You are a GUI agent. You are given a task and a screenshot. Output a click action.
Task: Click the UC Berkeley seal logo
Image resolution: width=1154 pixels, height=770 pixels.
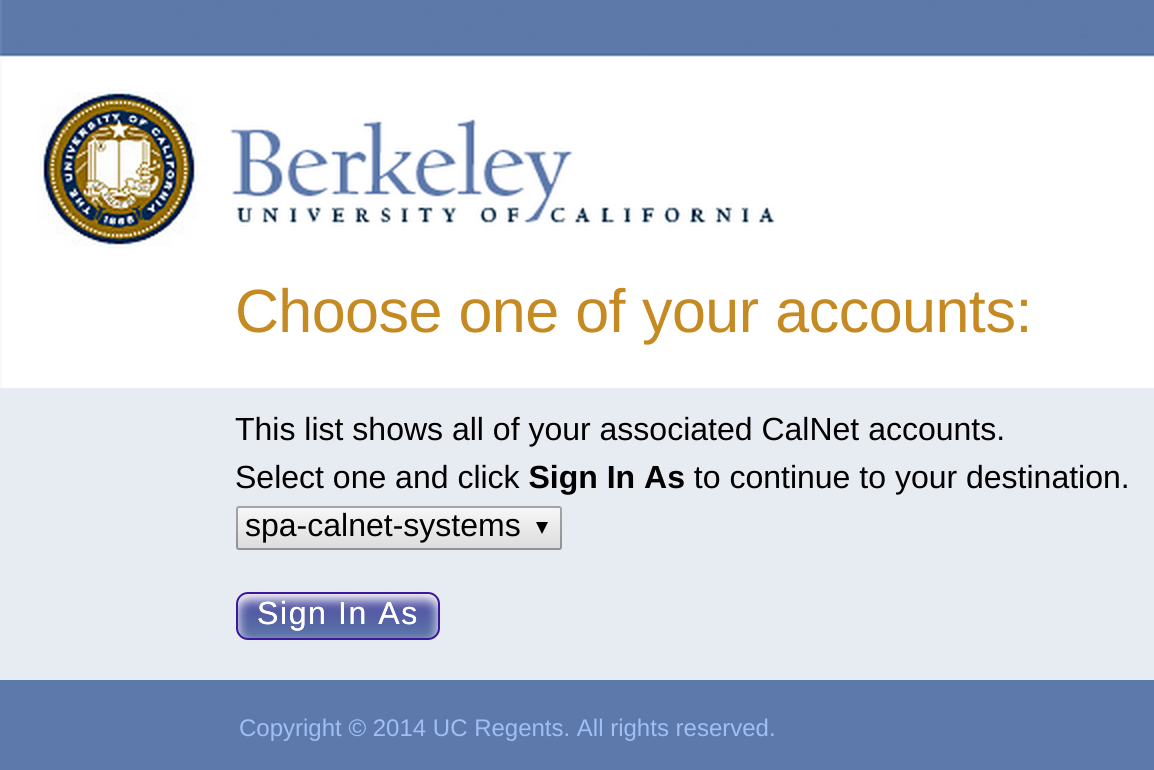tap(119, 169)
